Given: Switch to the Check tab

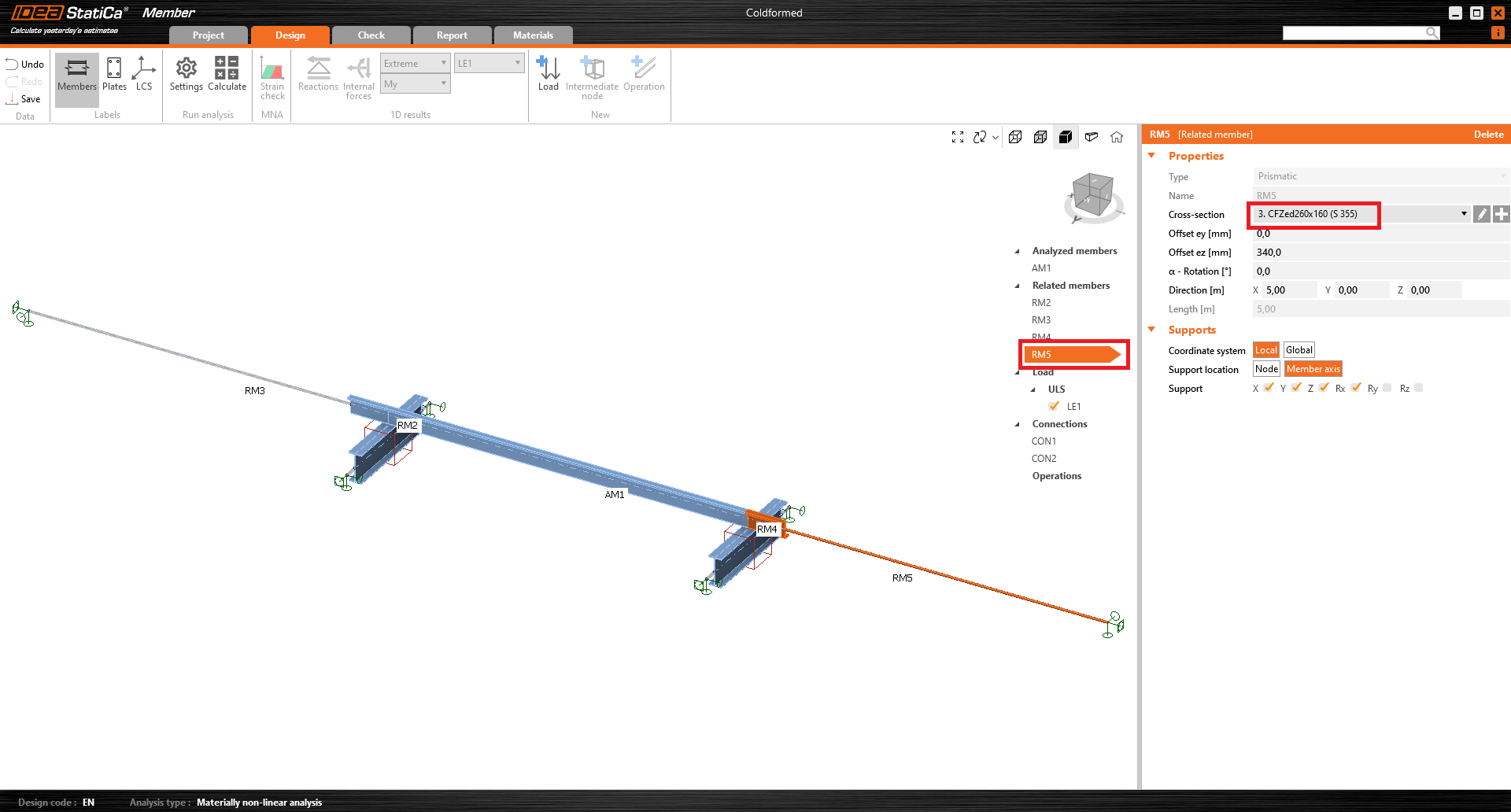Looking at the screenshot, I should pos(371,35).
